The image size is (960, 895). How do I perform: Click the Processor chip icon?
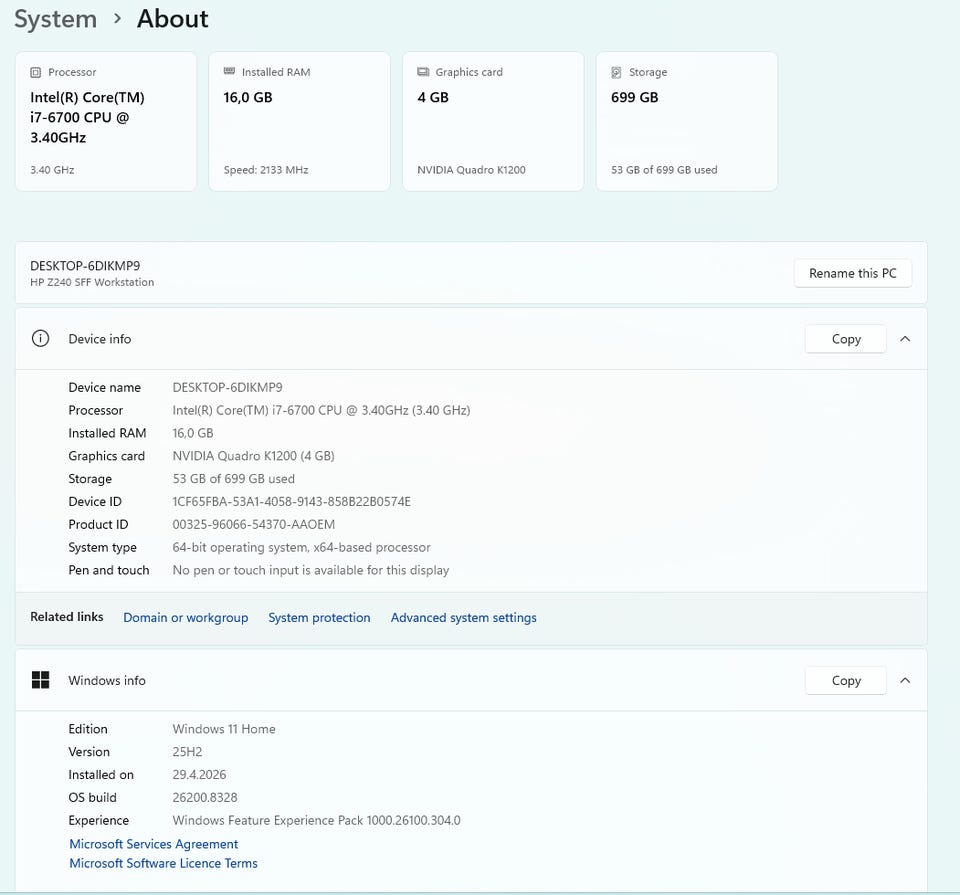tap(36, 72)
